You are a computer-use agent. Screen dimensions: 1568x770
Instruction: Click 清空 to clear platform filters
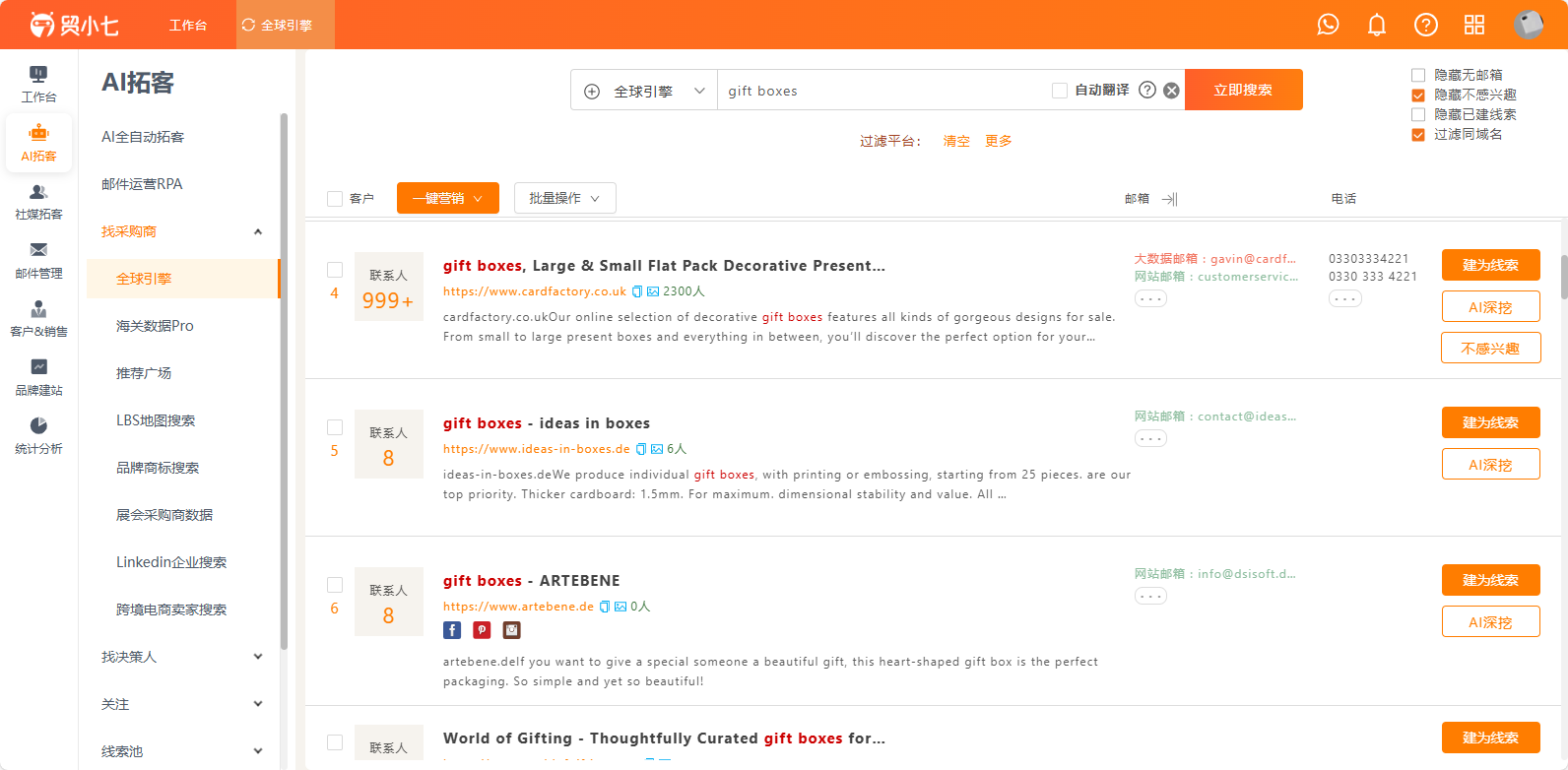click(x=956, y=141)
